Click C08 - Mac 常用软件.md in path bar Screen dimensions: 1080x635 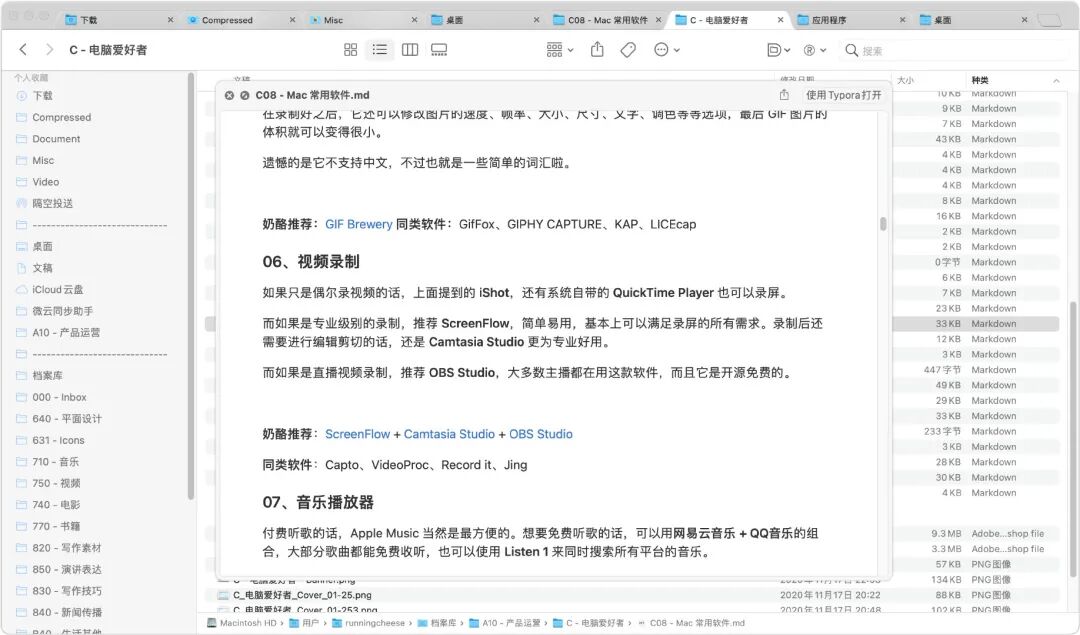691,623
